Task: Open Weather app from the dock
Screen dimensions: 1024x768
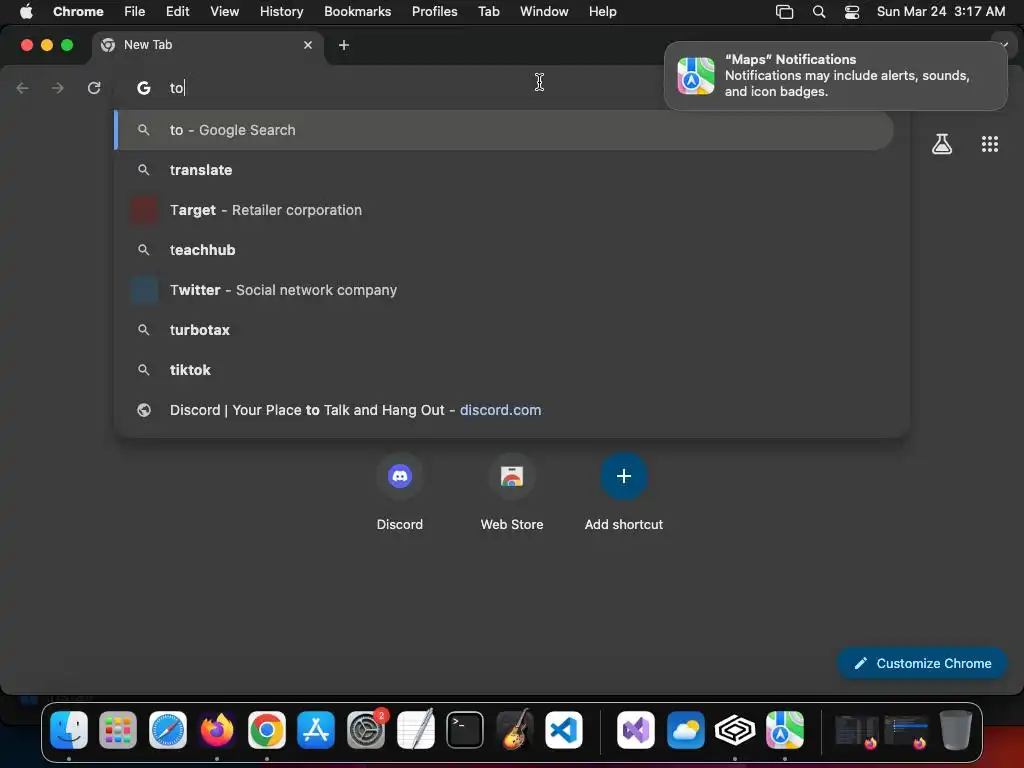Action: tap(686, 730)
